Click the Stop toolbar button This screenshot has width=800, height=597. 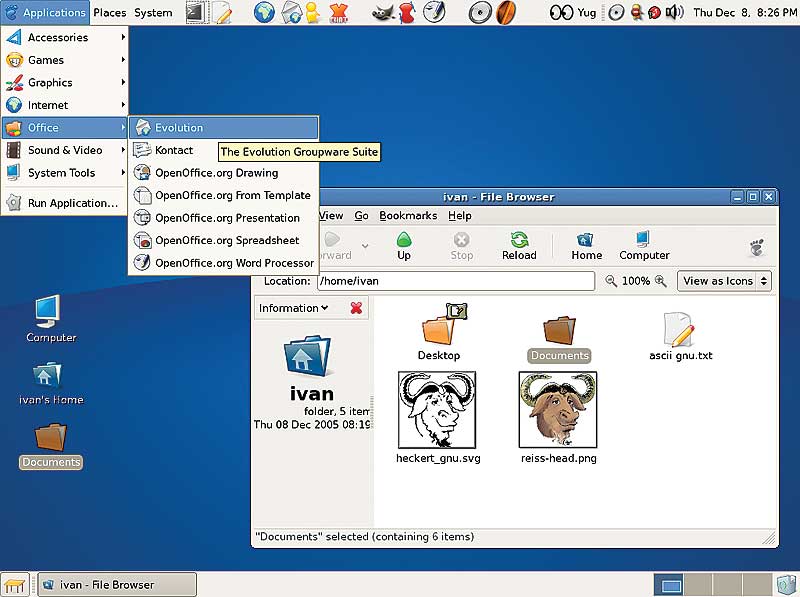point(461,245)
